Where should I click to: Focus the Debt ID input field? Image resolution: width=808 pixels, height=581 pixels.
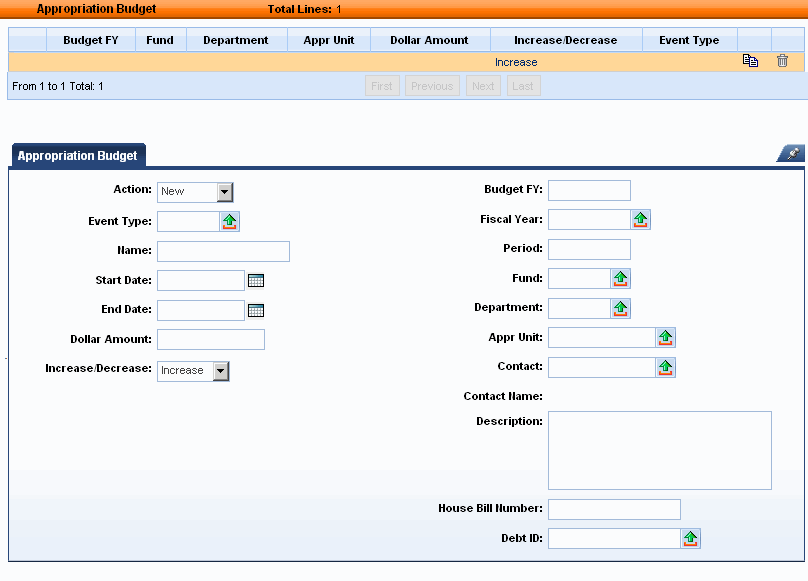(614, 539)
